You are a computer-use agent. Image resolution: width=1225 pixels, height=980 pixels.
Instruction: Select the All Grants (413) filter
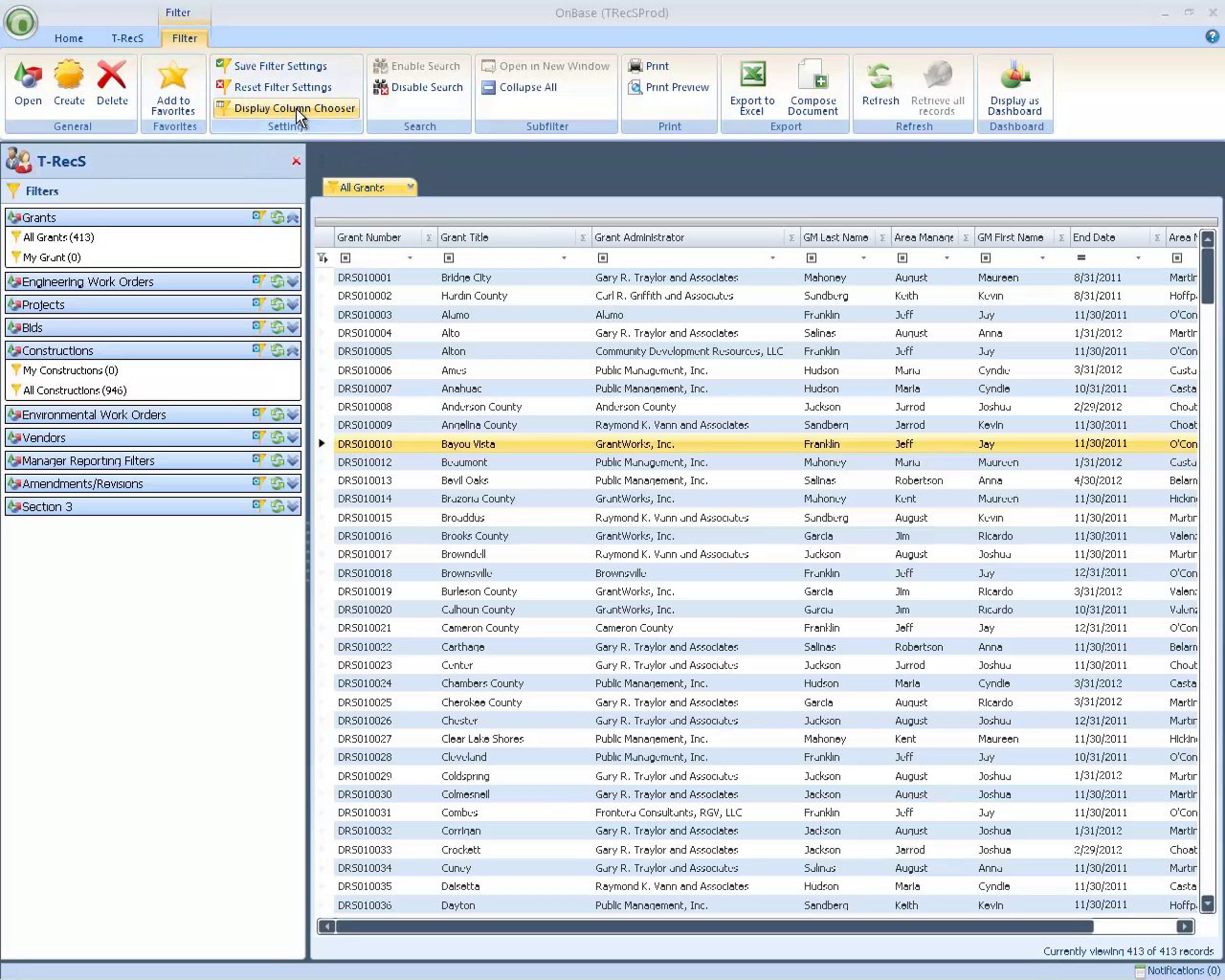(58, 237)
